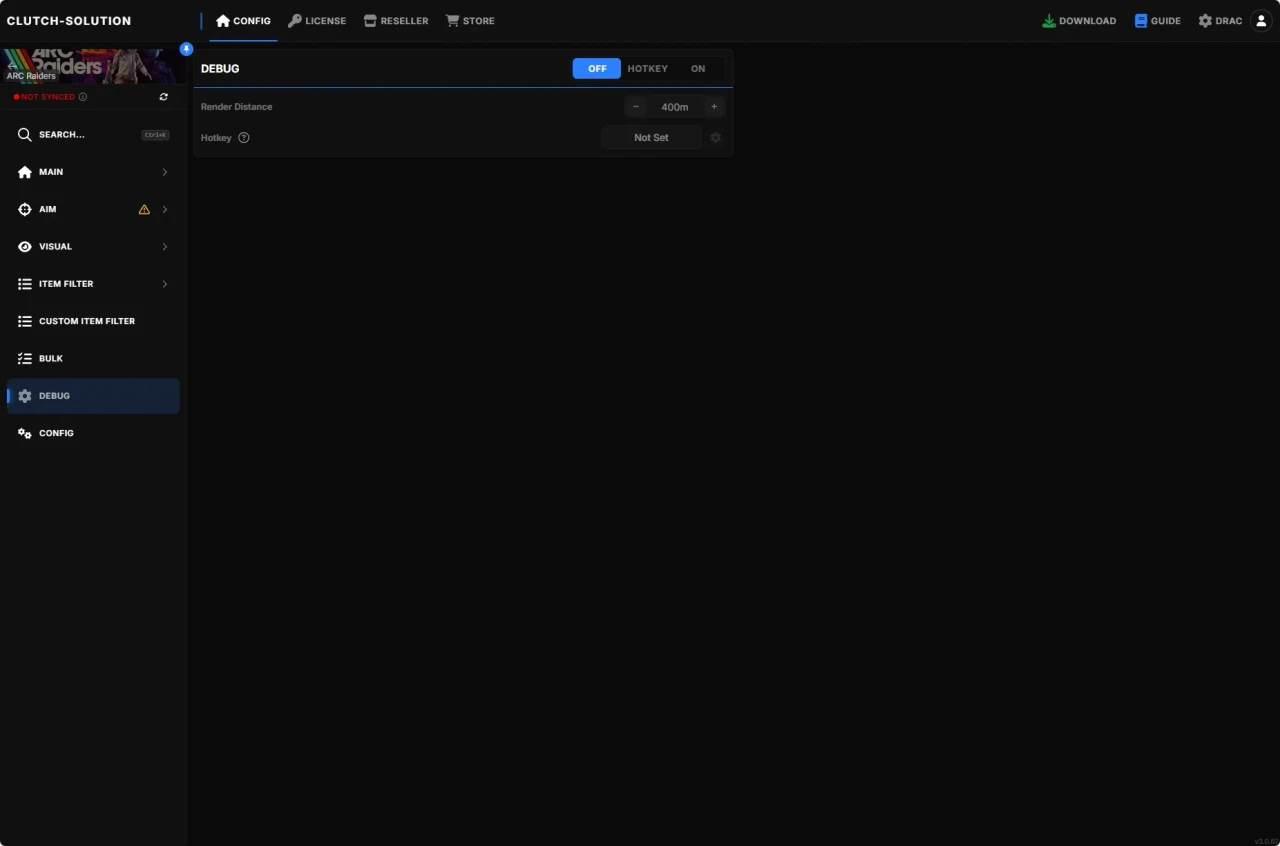Click the Render Distance label
The image size is (1280, 846).
(236, 107)
